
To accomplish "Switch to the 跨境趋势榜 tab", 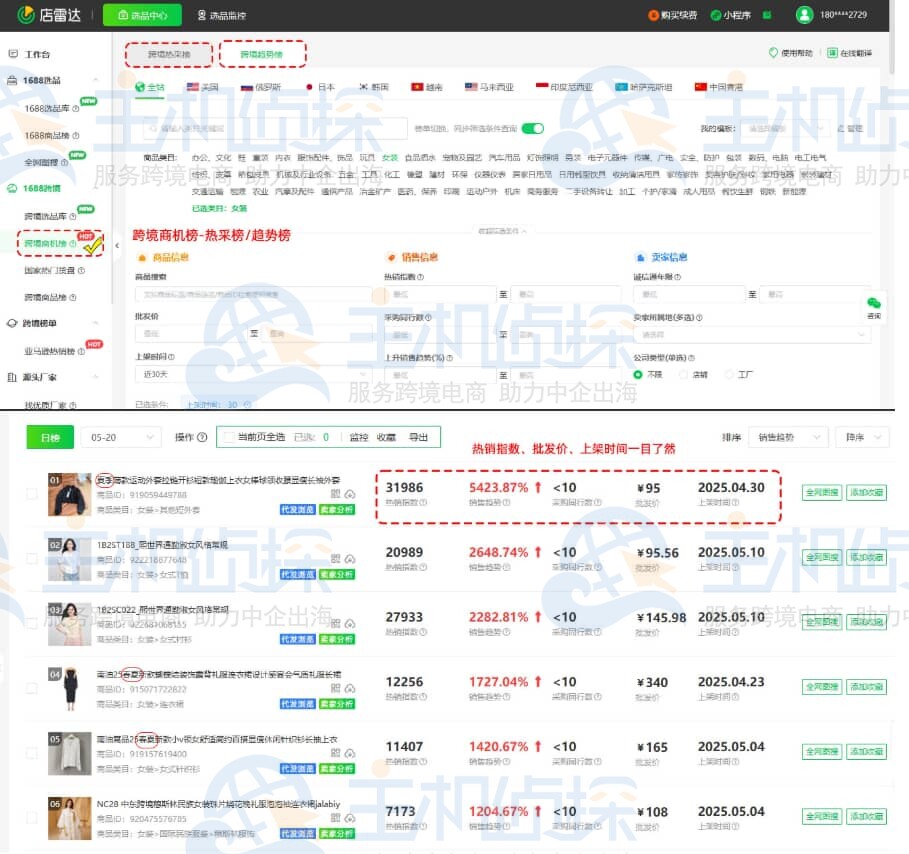I will click(x=261, y=54).
